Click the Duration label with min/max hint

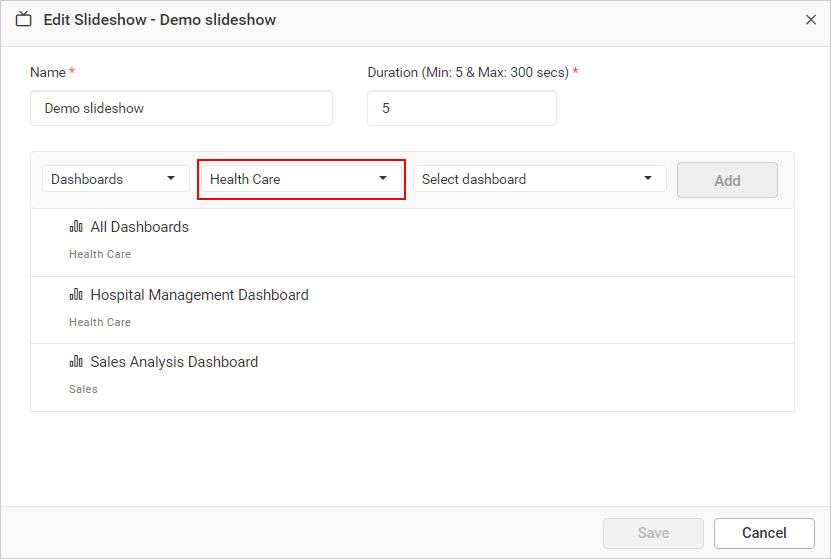click(x=468, y=72)
